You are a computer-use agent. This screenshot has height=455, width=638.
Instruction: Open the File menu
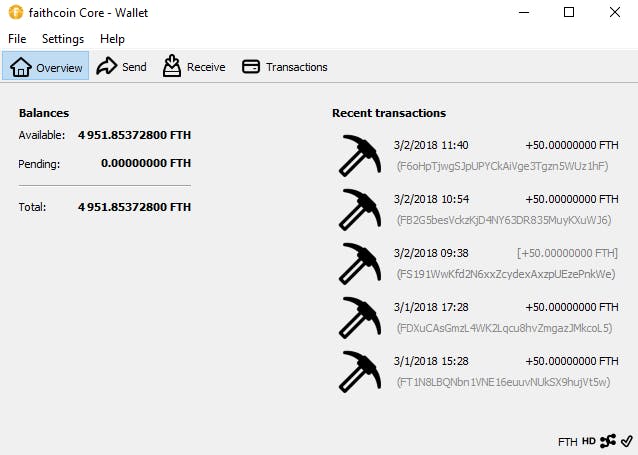tap(17, 39)
